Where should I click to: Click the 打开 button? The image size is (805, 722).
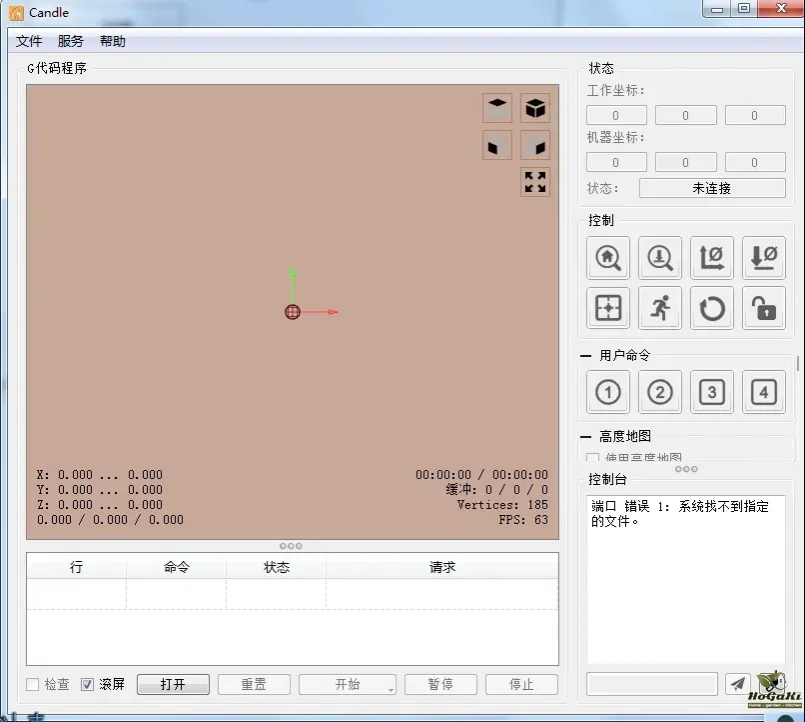click(173, 685)
